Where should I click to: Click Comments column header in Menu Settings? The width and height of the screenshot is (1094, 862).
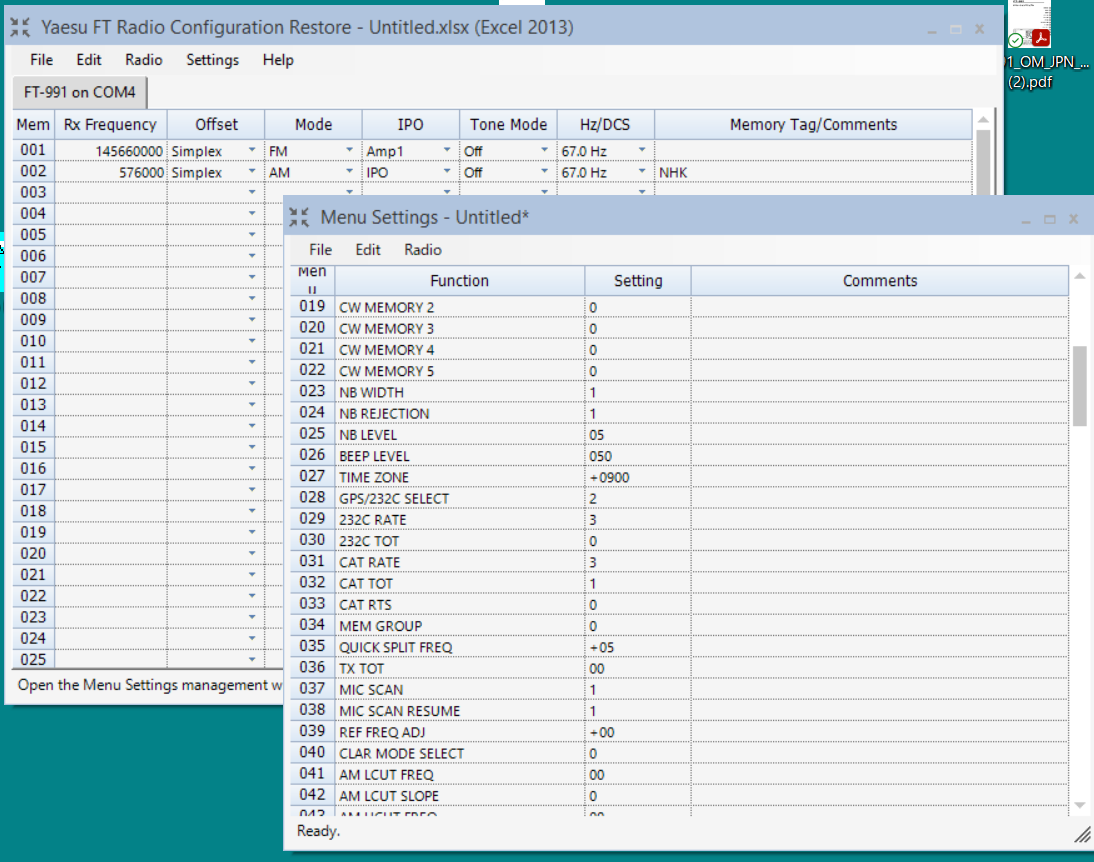(x=880, y=281)
